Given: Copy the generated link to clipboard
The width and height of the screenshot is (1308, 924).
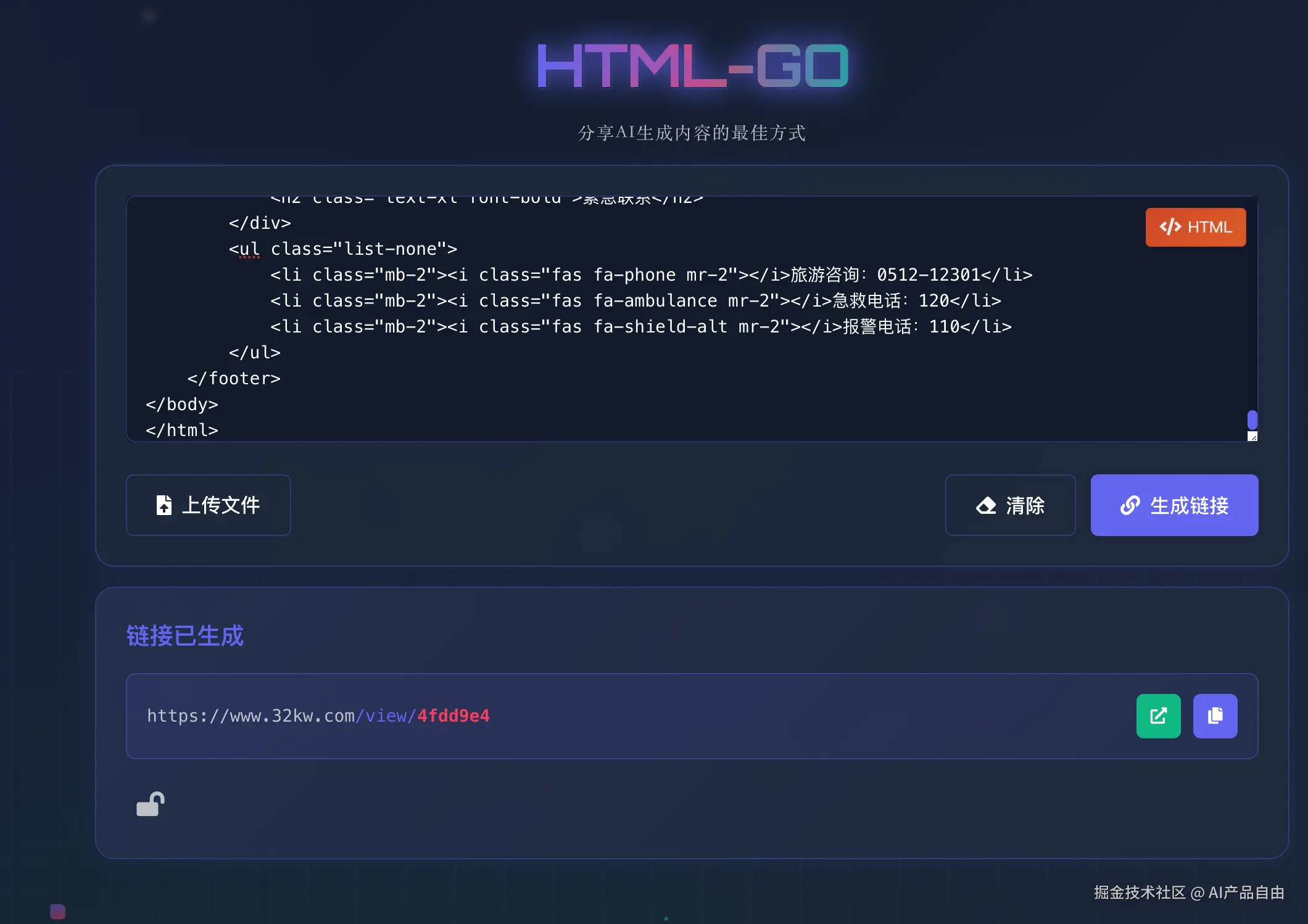Looking at the screenshot, I should pos(1215,716).
